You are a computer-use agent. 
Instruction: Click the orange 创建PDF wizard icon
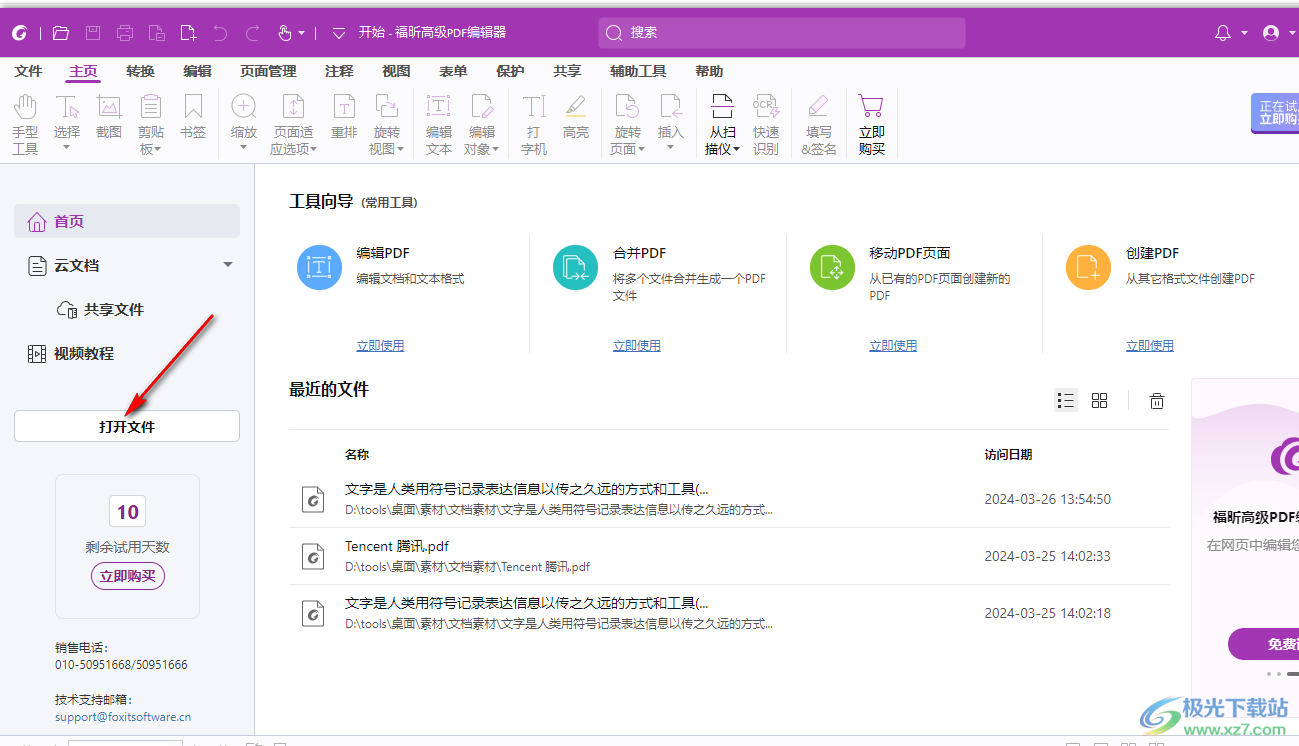pos(1089,267)
